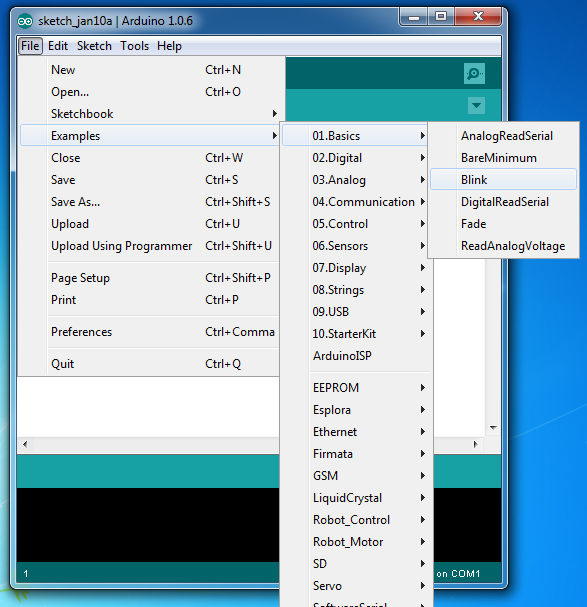Open the File menu
587x607 pixels.
click(30, 46)
